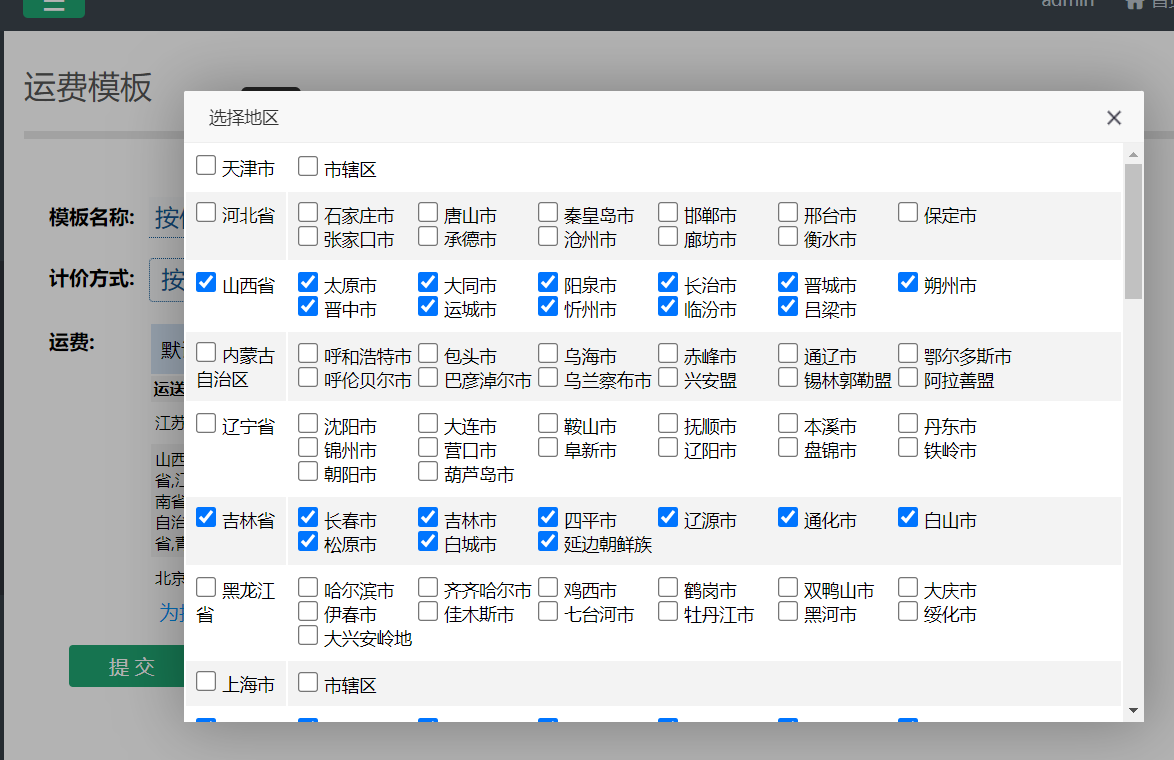Check the 内蒙古自治区 checkbox
Screen dimensions: 1174x760
click(206, 352)
